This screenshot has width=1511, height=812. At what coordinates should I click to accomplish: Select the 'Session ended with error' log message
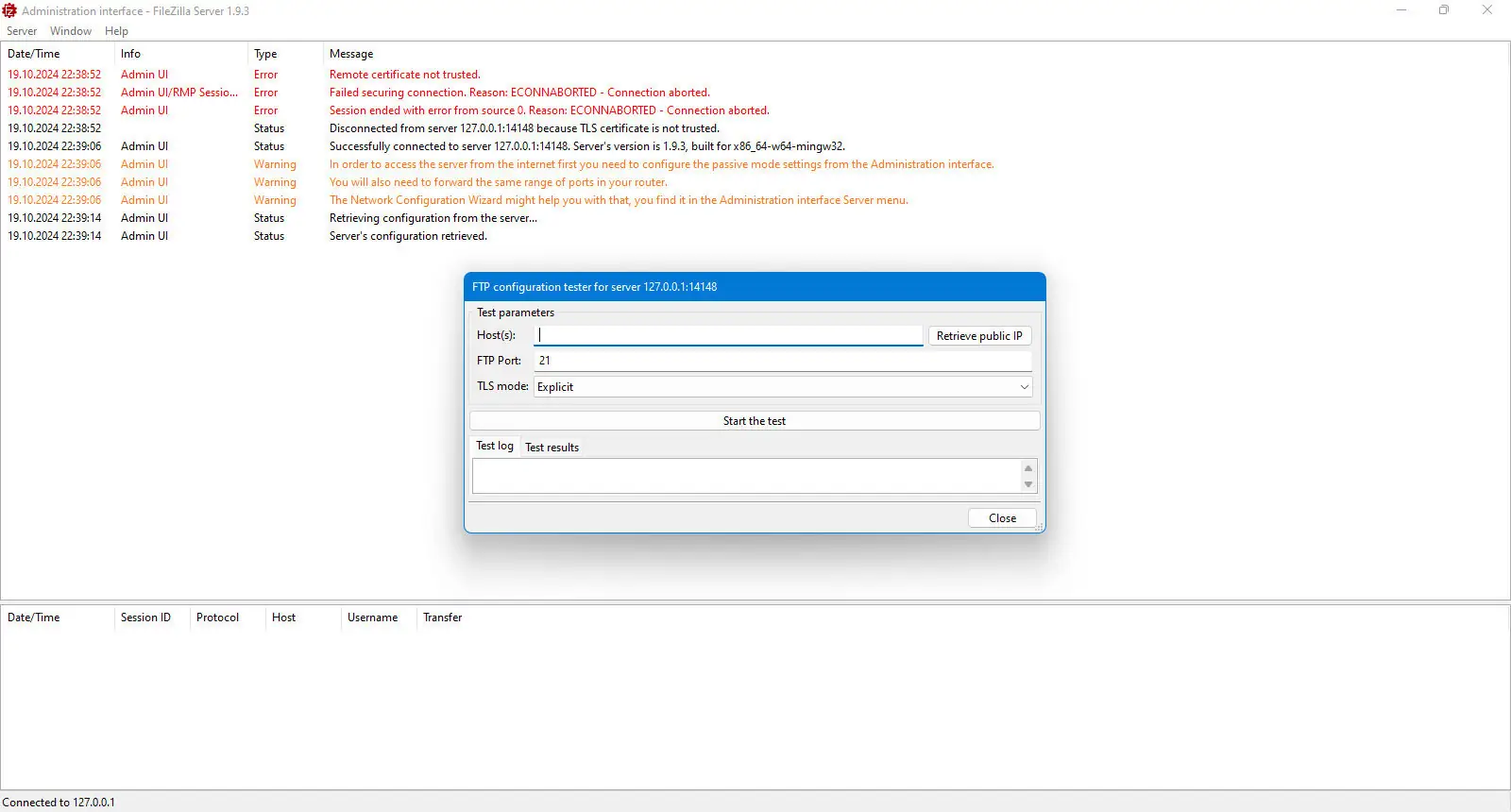(549, 110)
